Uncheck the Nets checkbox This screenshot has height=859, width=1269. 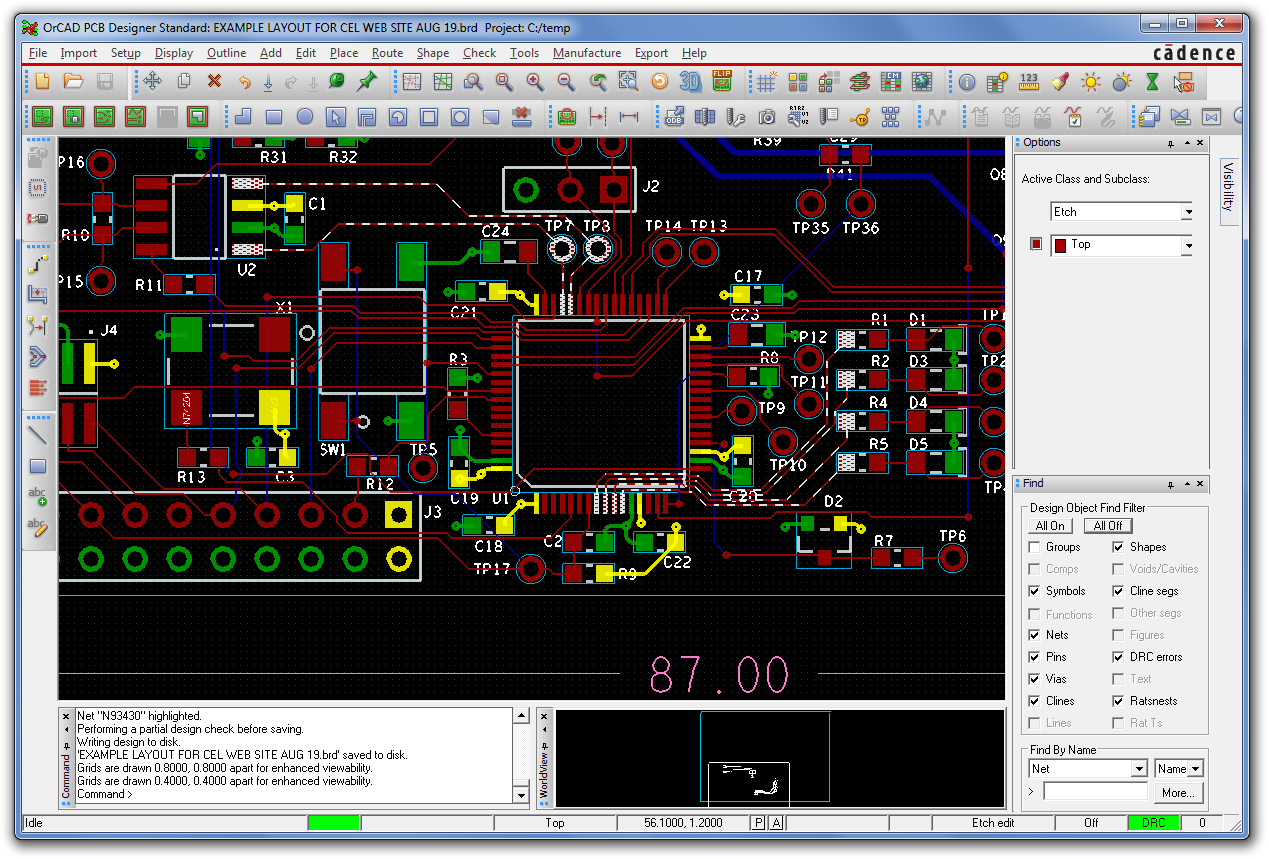[1035, 635]
